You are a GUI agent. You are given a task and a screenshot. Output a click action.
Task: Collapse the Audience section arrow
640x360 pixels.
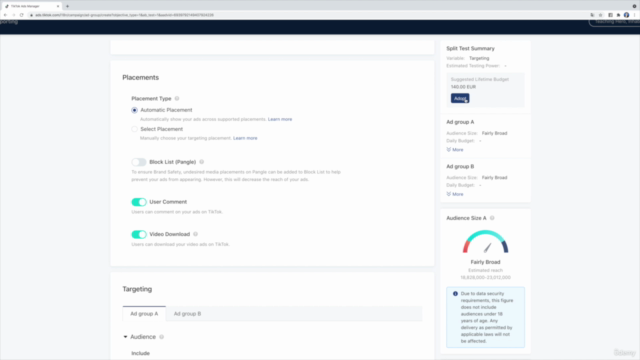pos(125,337)
